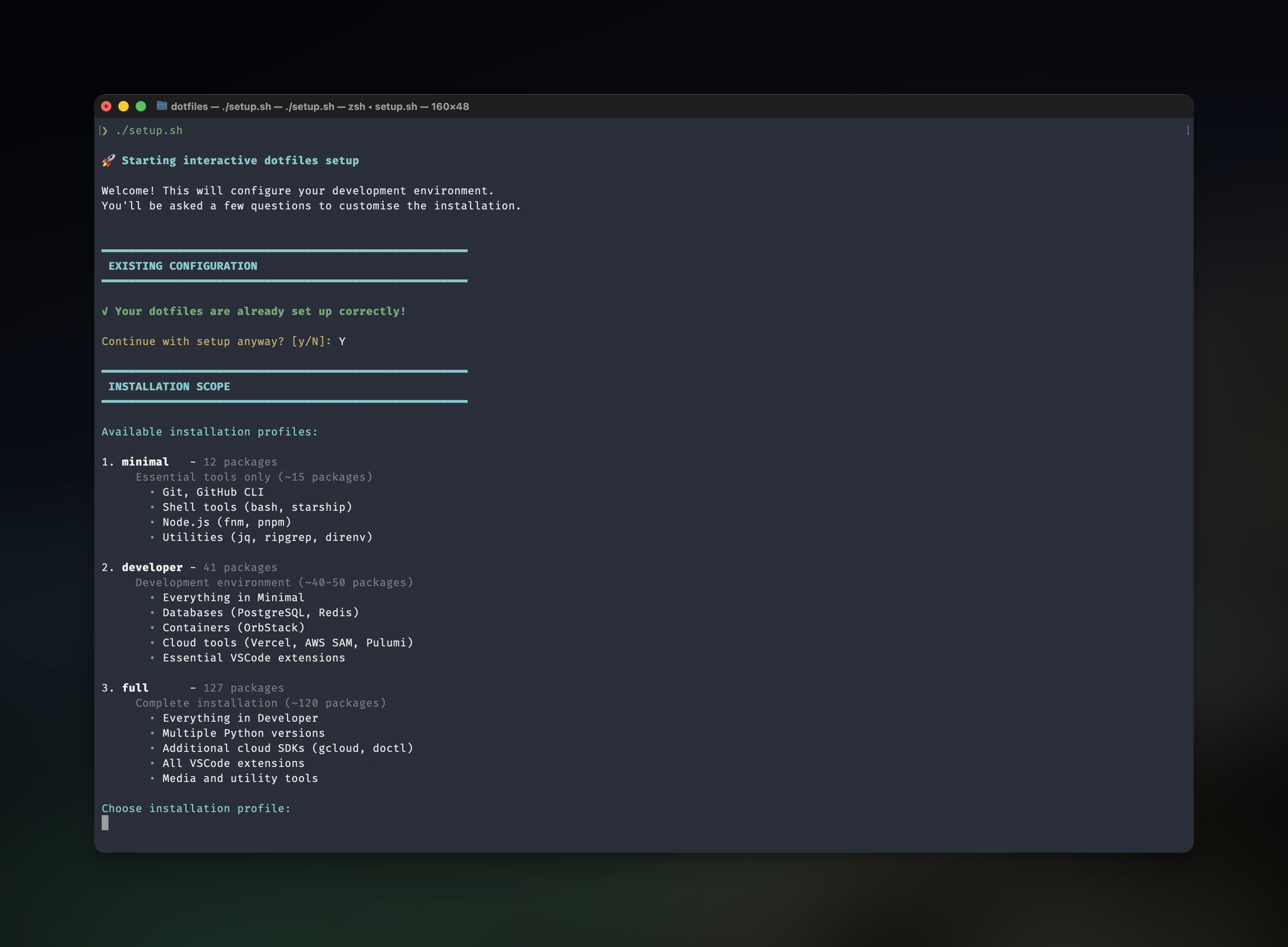This screenshot has width=1288, height=947.
Task: Click the rocket emoji in setup heading
Action: (108, 160)
